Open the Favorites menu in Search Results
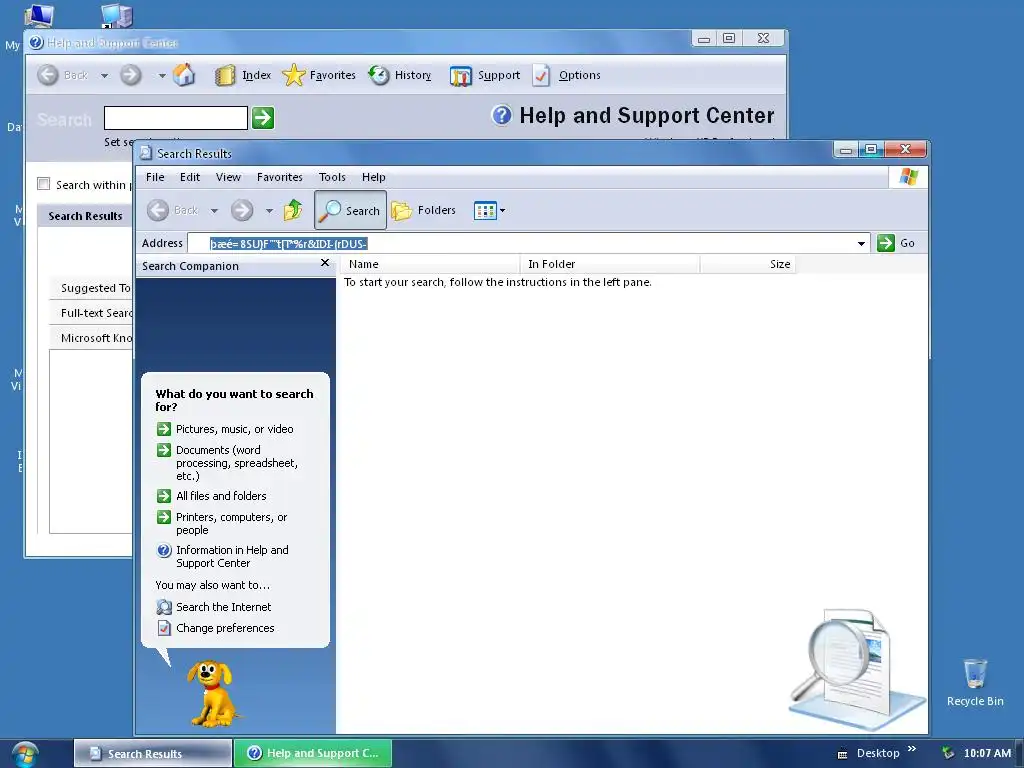The image size is (1024, 768). [x=280, y=177]
